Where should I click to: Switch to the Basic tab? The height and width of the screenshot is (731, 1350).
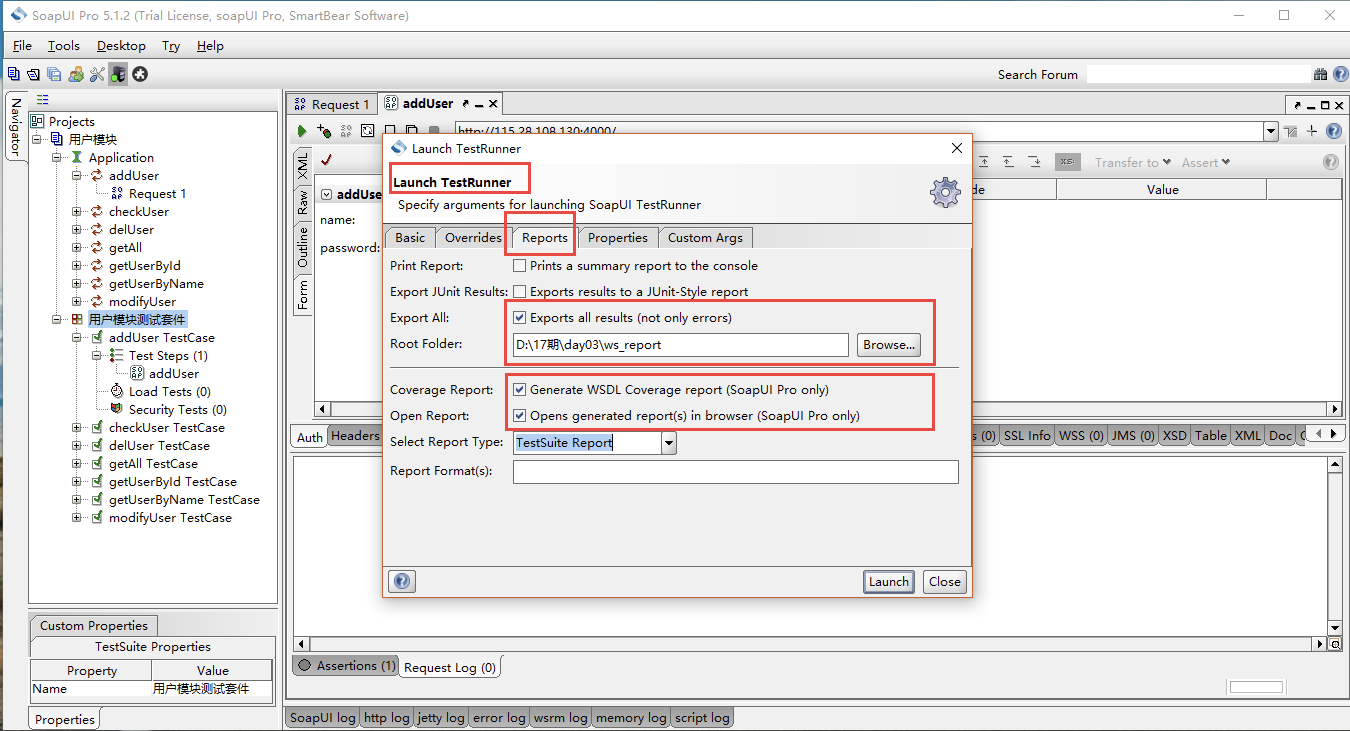click(410, 238)
